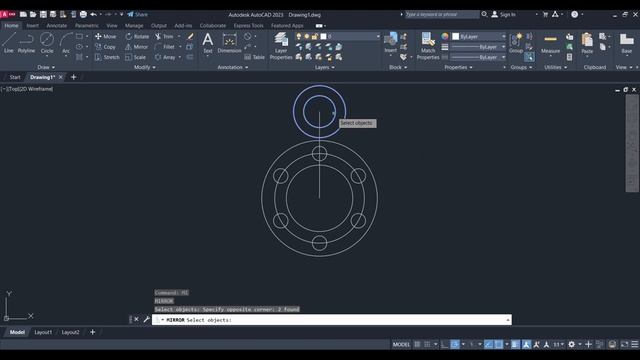The height and width of the screenshot is (360, 640).
Task: Click the Plot printer icon in quick access
Action: point(83,14)
